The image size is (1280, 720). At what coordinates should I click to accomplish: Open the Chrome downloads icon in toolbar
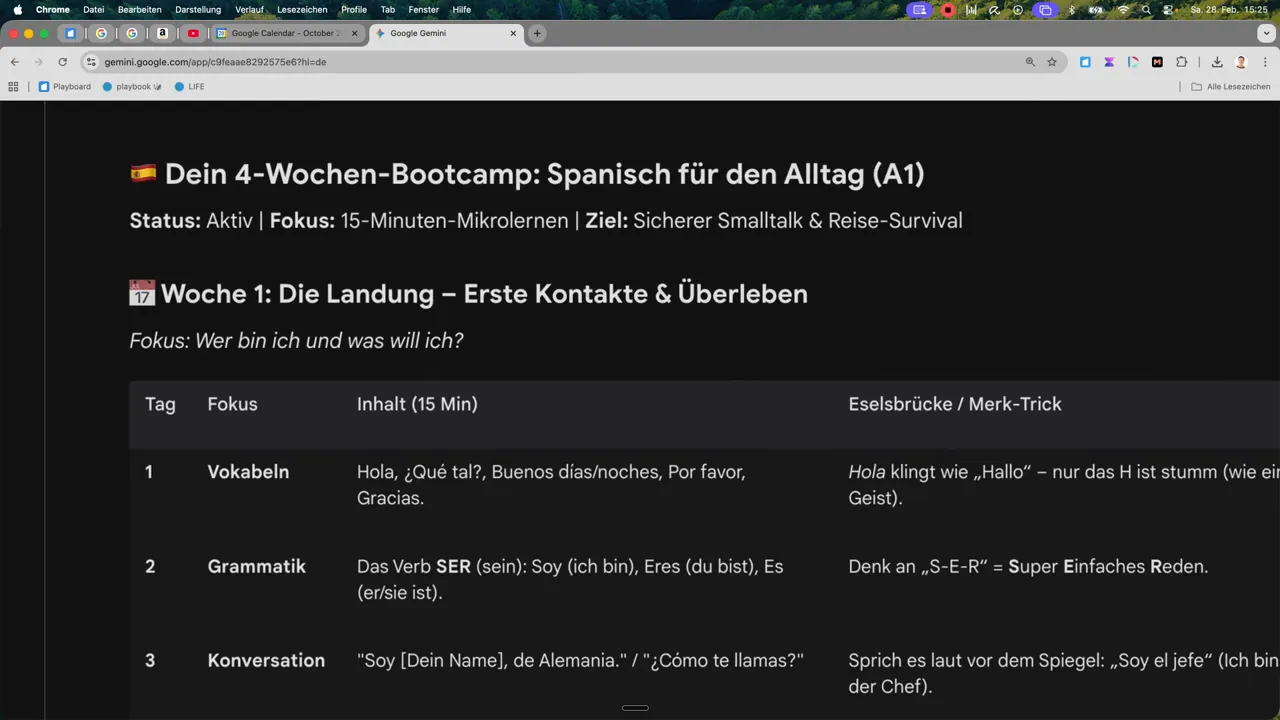pyautogui.click(x=1218, y=62)
